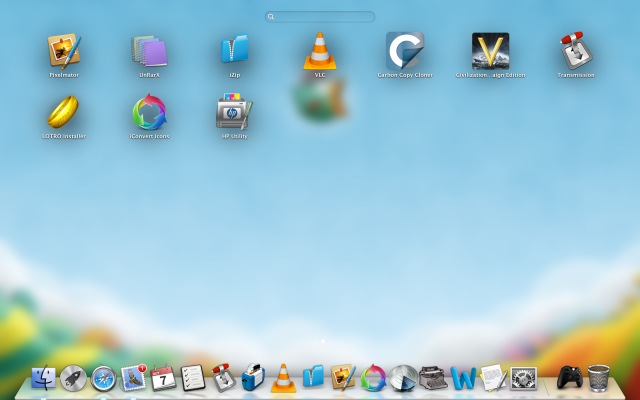Launch the Civilization V game icon
Viewport: 640px width, 400px height.
490,51
